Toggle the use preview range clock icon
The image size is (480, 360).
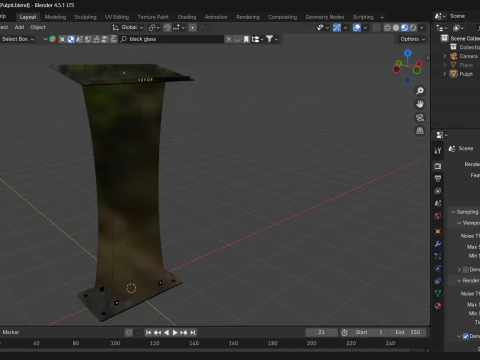[344, 332]
